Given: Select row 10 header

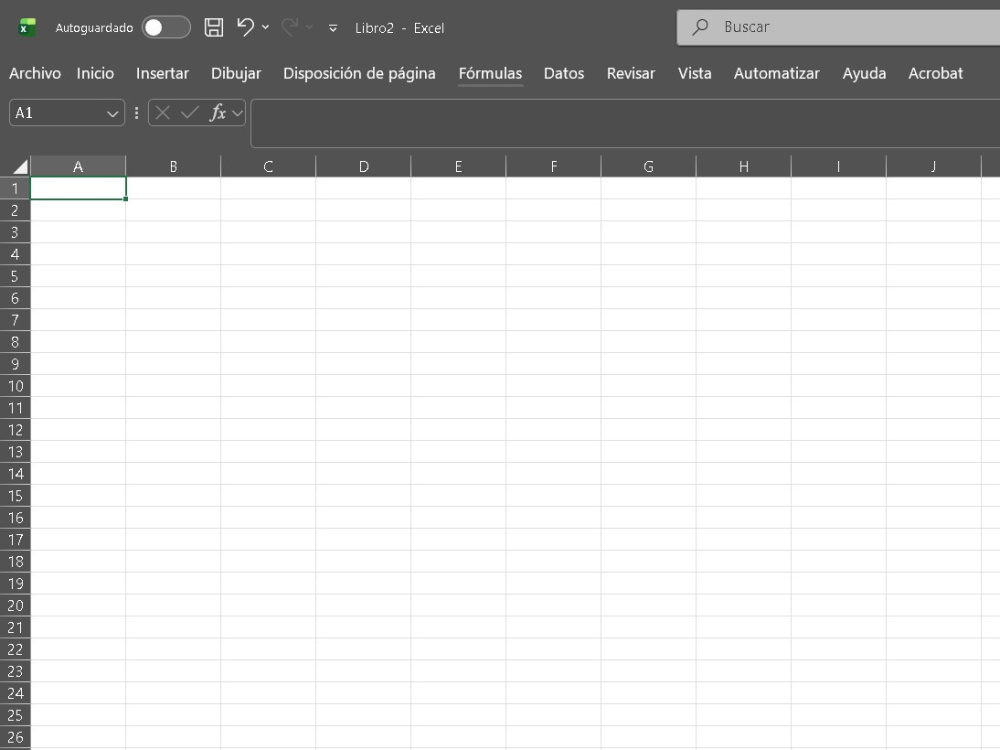Looking at the screenshot, I should pyautogui.click(x=15, y=386).
